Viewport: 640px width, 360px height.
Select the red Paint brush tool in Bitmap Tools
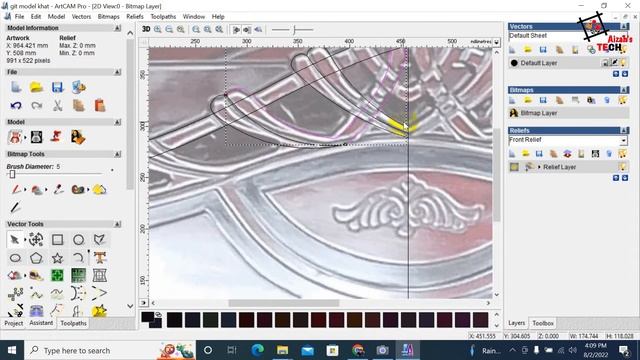[16, 189]
